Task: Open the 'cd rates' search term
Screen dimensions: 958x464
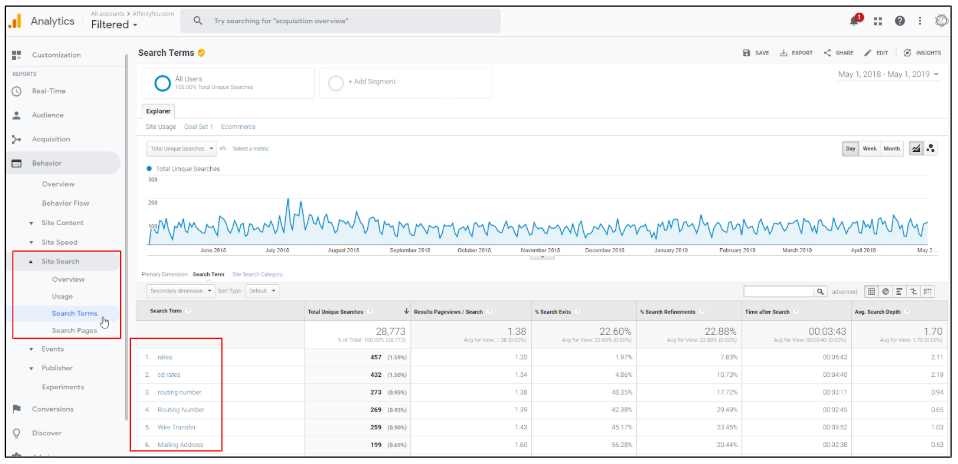Action: pyautogui.click(x=169, y=375)
